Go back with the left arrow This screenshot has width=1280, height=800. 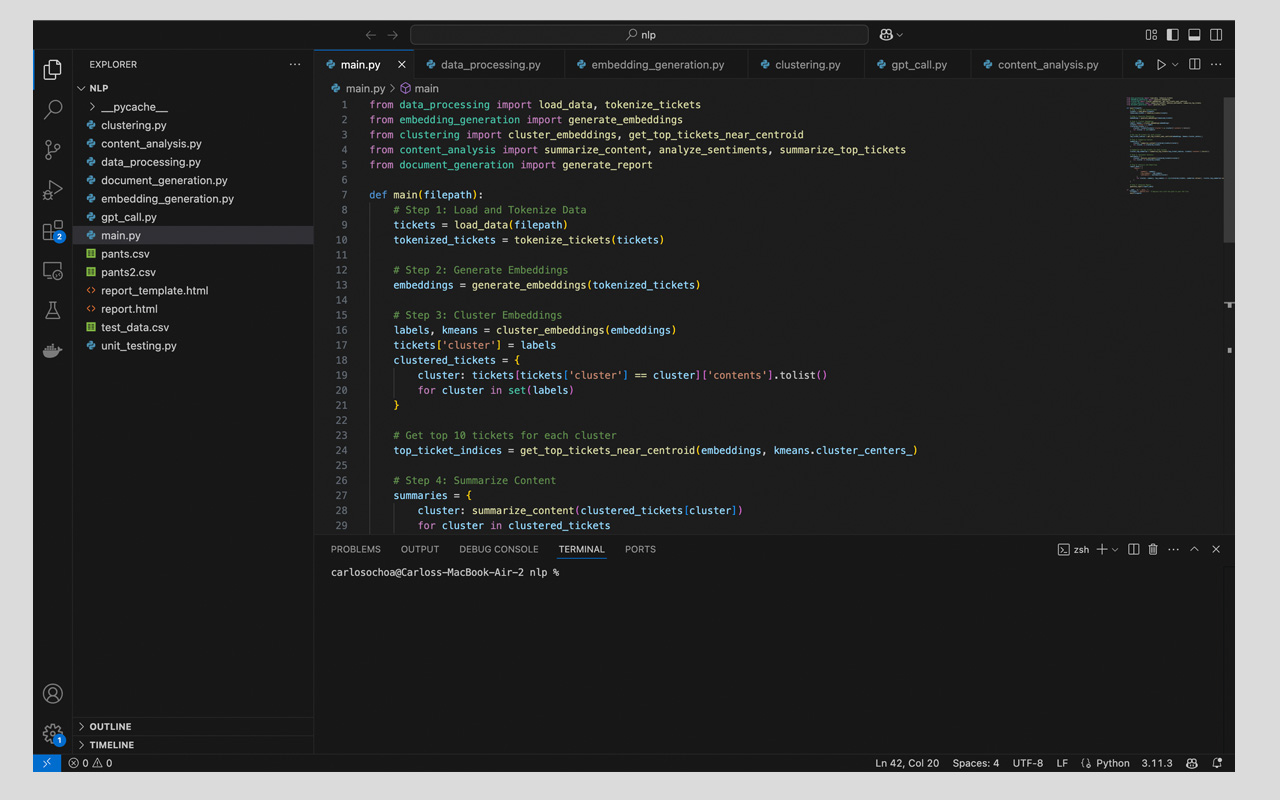click(371, 35)
